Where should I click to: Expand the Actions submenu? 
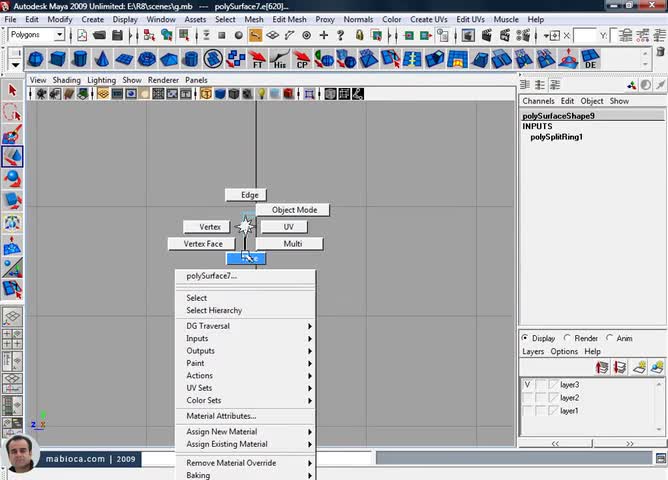(245, 375)
